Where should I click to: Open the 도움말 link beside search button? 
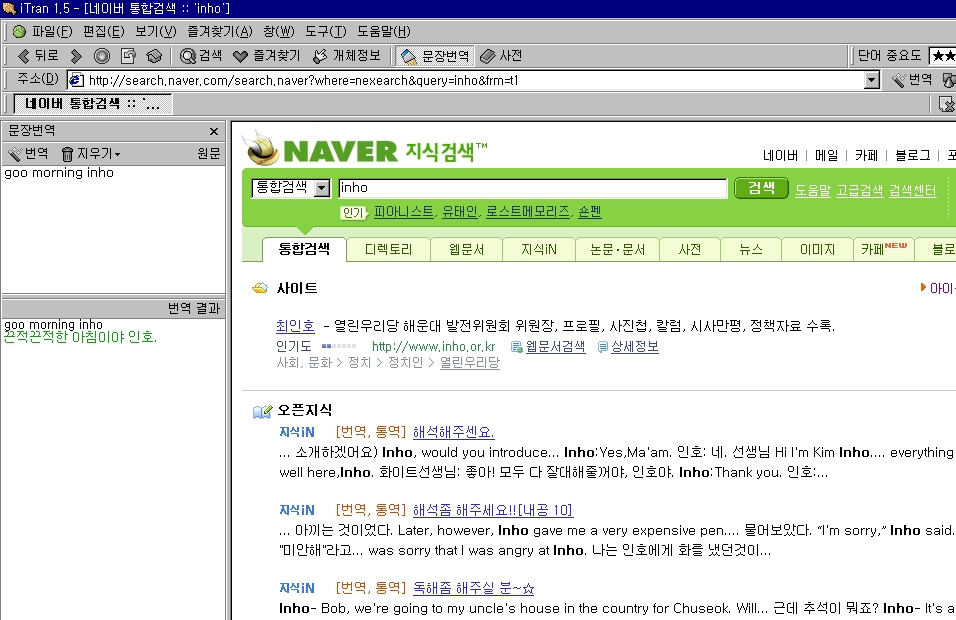(813, 190)
